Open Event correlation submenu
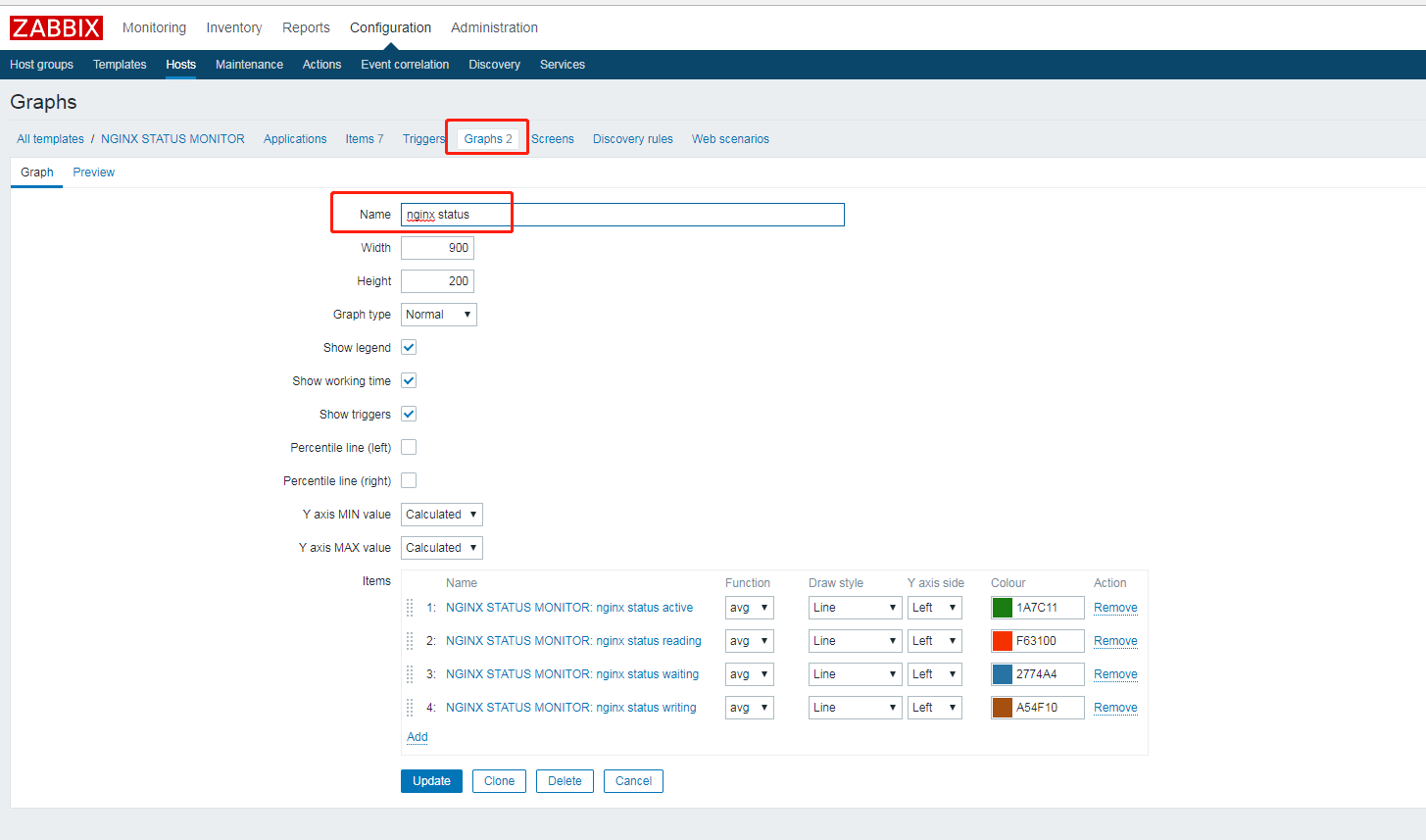 405,65
